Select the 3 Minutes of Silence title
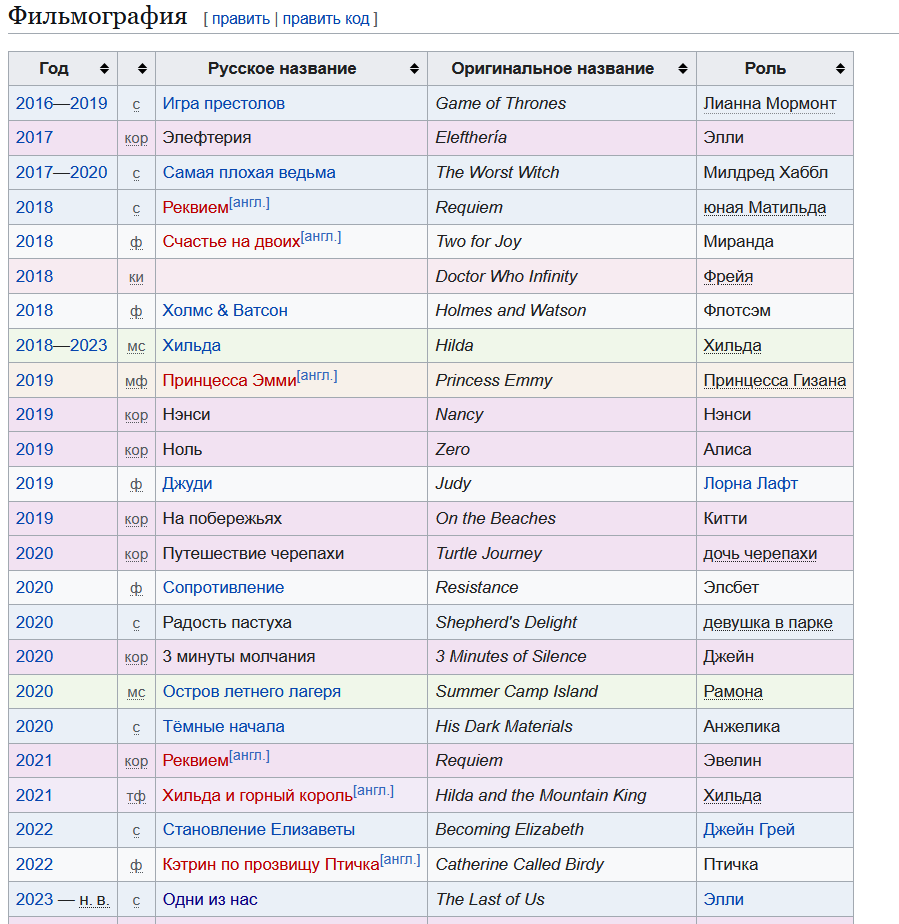899x924 pixels. [511, 657]
